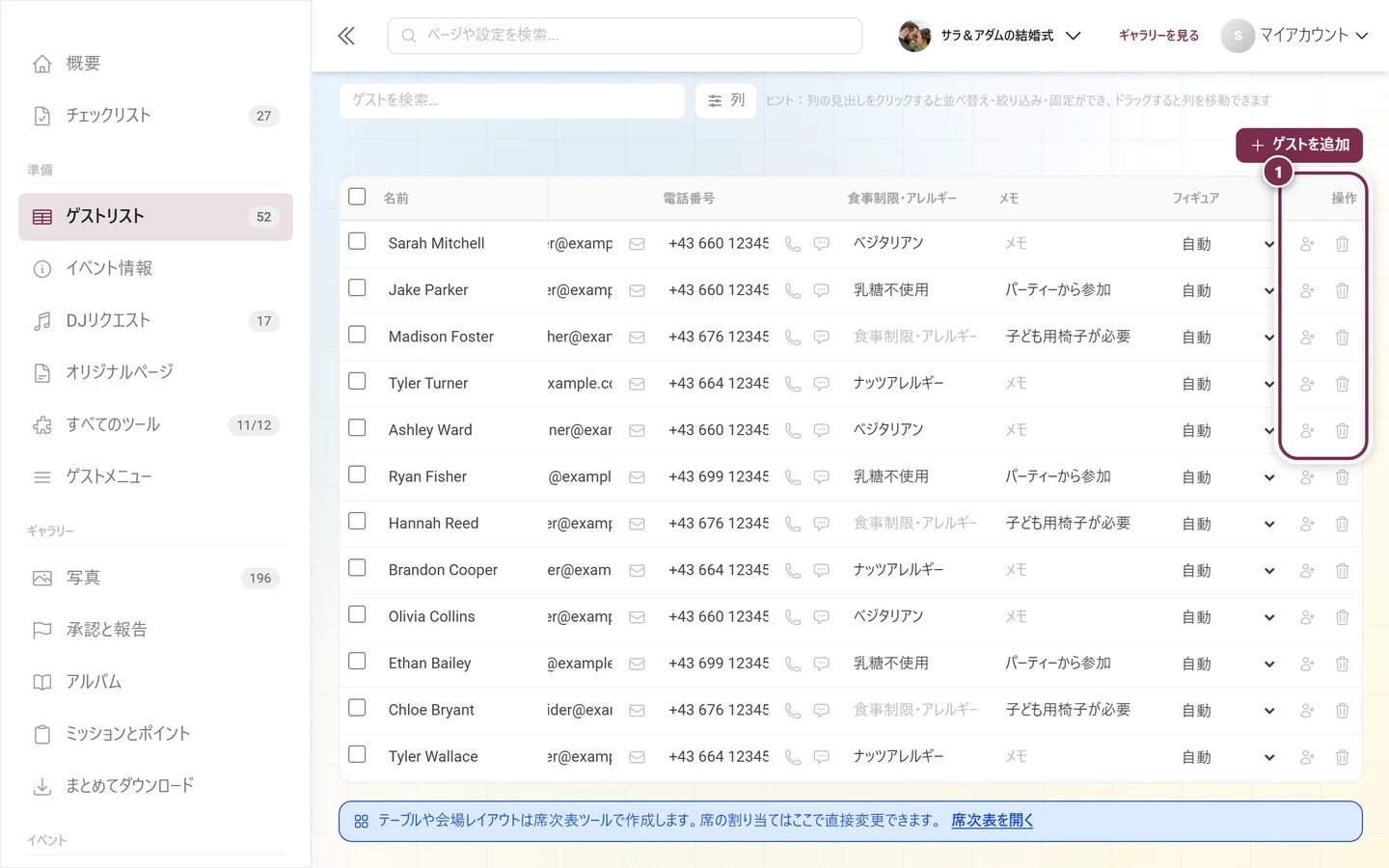Tick the select-all checkbox in the table header
This screenshot has height=868, width=1389.
(x=357, y=197)
